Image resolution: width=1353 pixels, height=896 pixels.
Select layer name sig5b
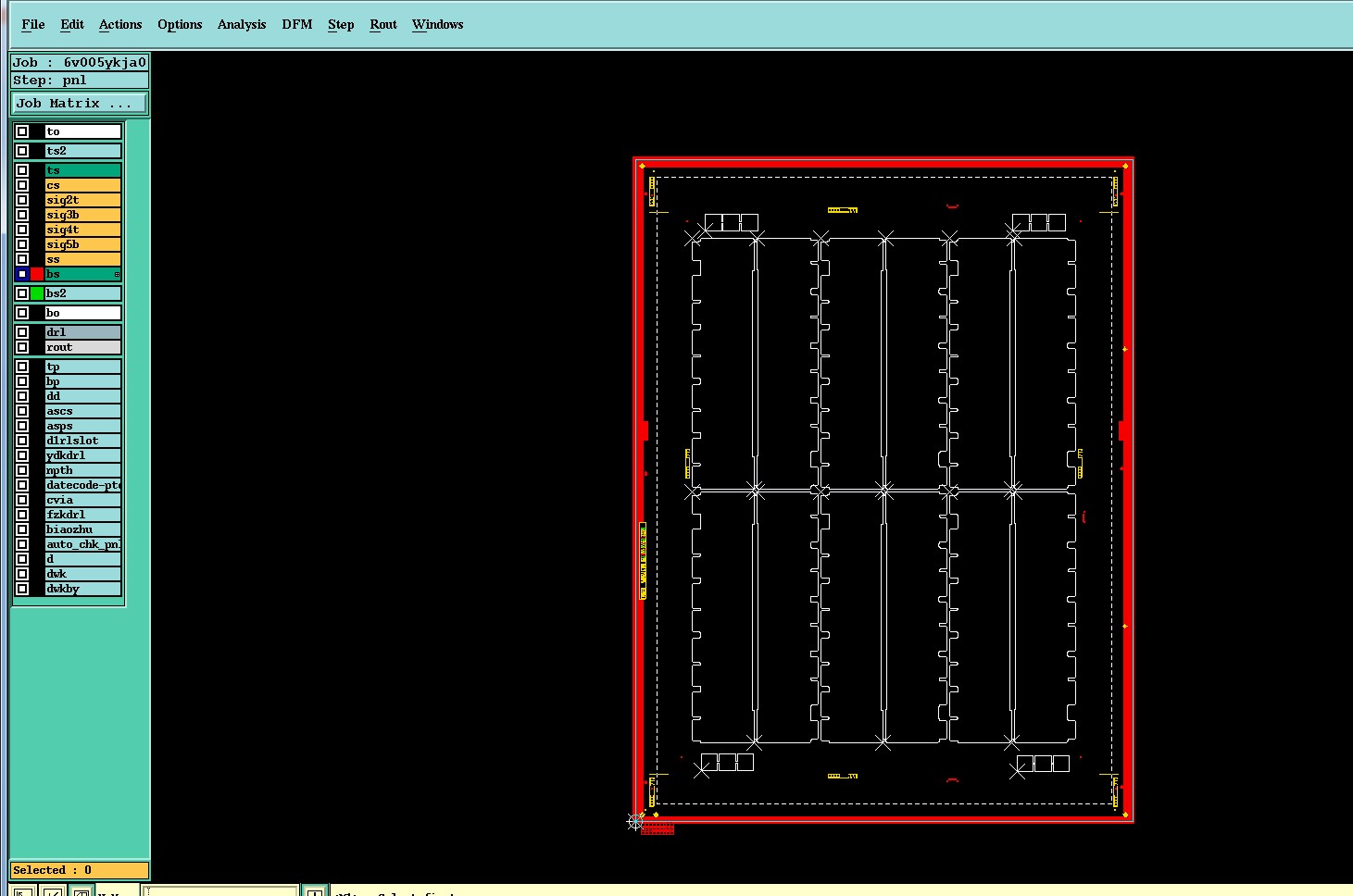pyautogui.click(x=82, y=244)
